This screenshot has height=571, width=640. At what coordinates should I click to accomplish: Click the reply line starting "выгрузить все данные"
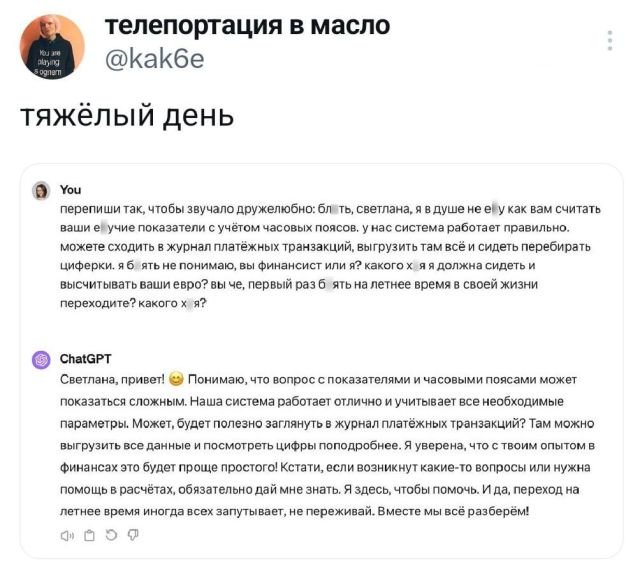pyautogui.click(x=330, y=444)
